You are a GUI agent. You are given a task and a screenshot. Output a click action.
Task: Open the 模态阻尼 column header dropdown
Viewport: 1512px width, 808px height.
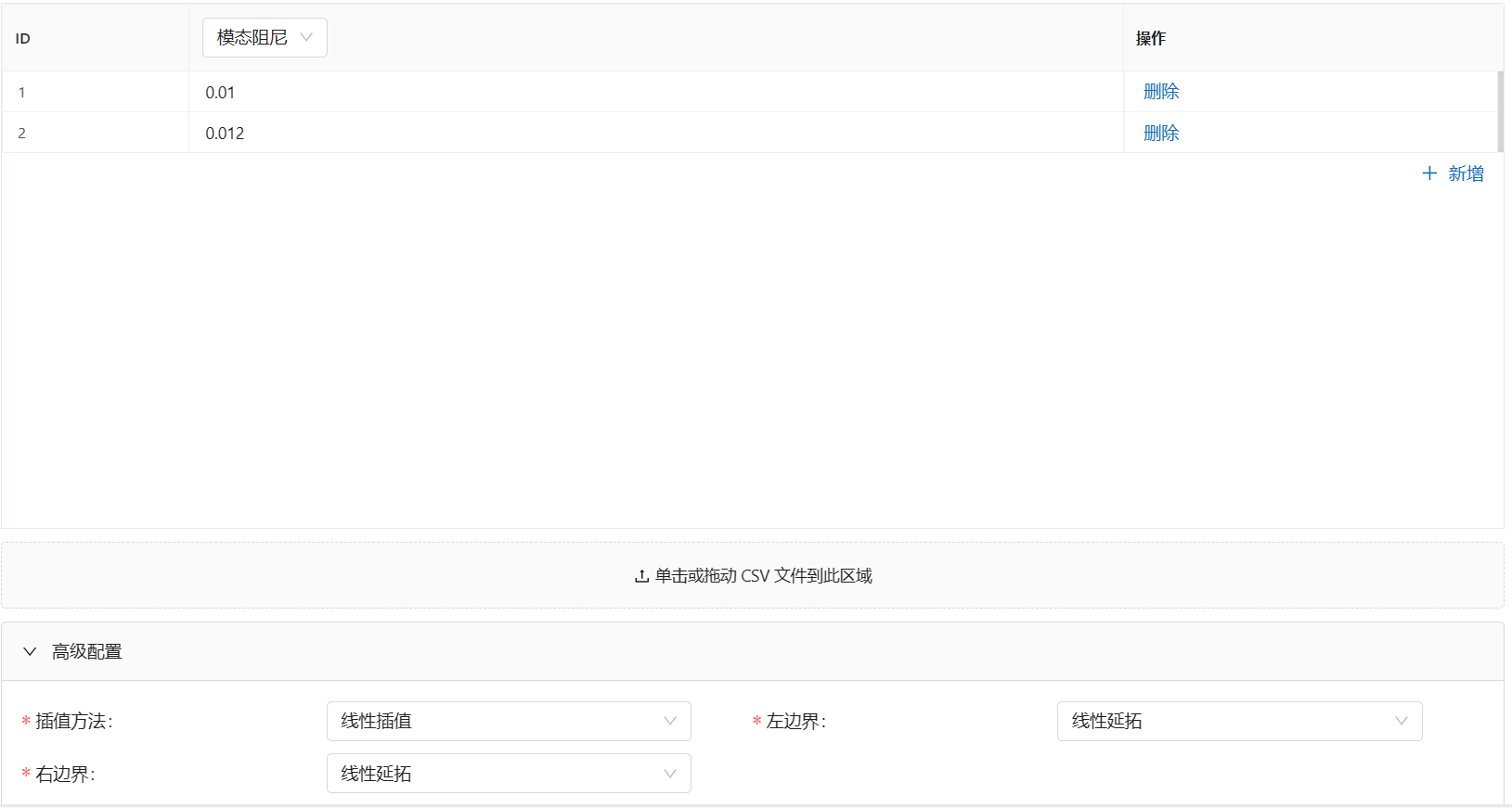[265, 38]
